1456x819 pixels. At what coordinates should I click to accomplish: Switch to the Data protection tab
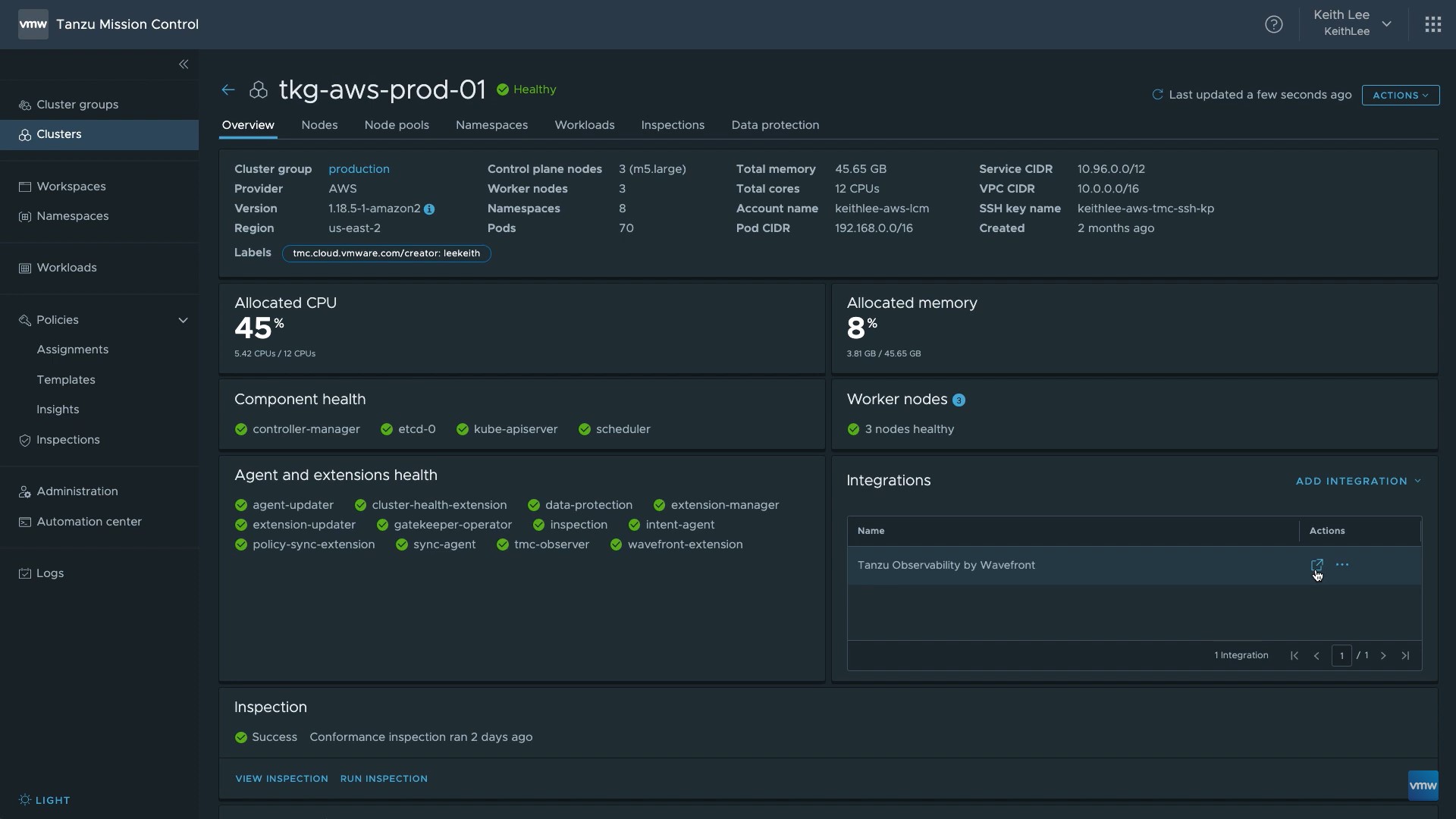coord(775,125)
